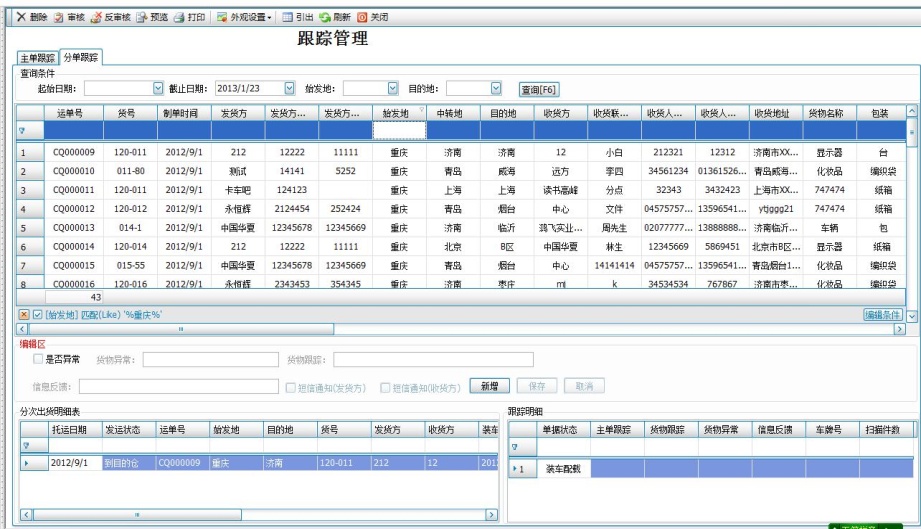Expand the 目的地 combo box
921x529 pixels.
coord(496,88)
